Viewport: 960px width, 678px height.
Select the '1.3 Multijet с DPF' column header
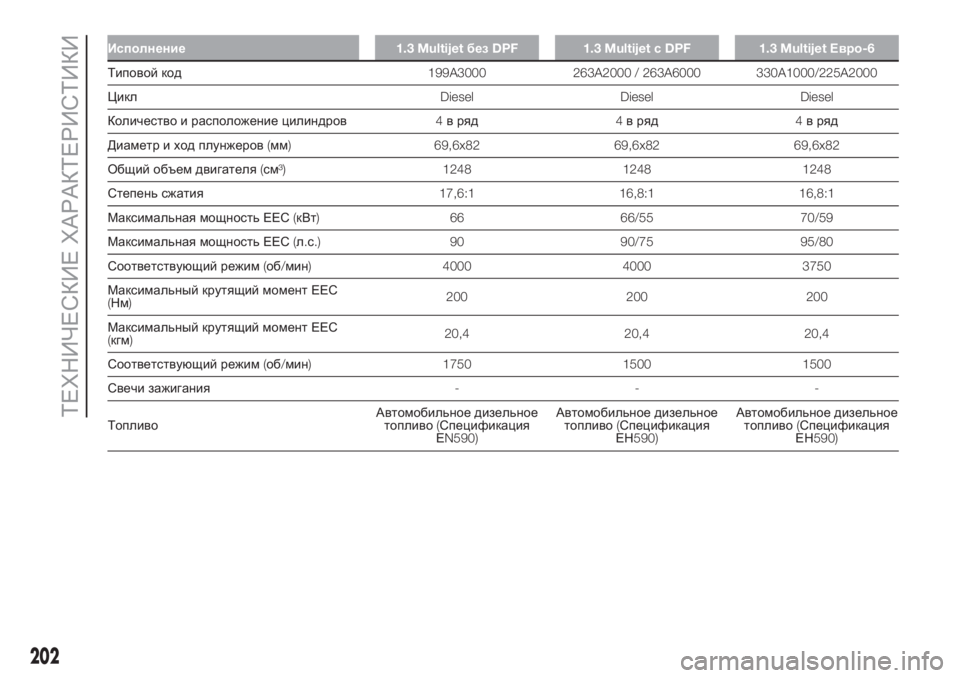[x=637, y=48]
